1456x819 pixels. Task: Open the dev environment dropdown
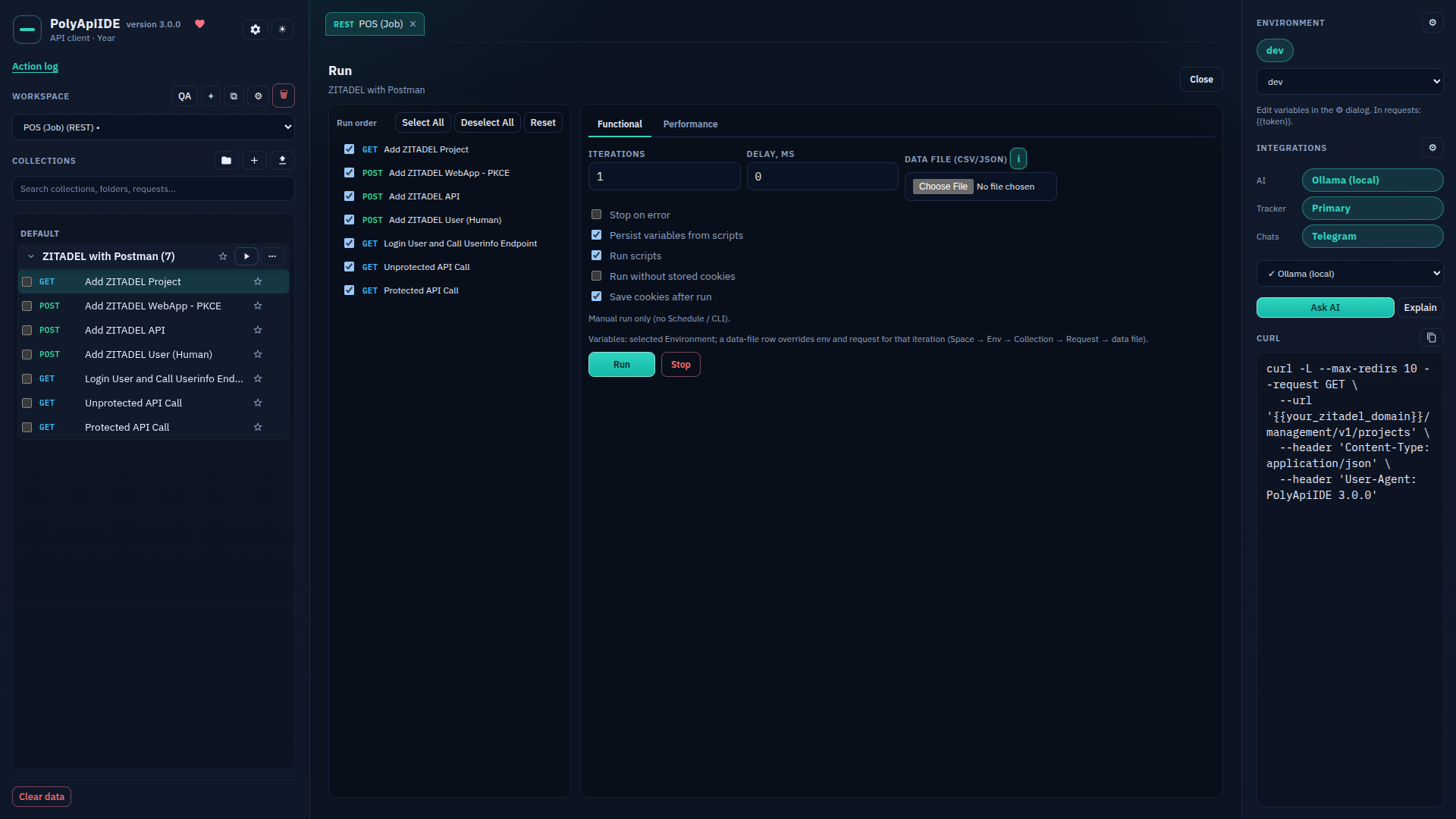pyautogui.click(x=1350, y=82)
